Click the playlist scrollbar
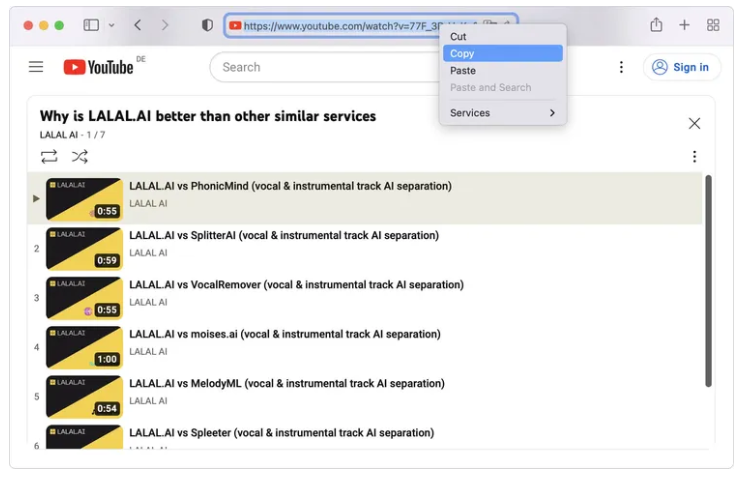This screenshot has height=482, width=744. (x=708, y=281)
